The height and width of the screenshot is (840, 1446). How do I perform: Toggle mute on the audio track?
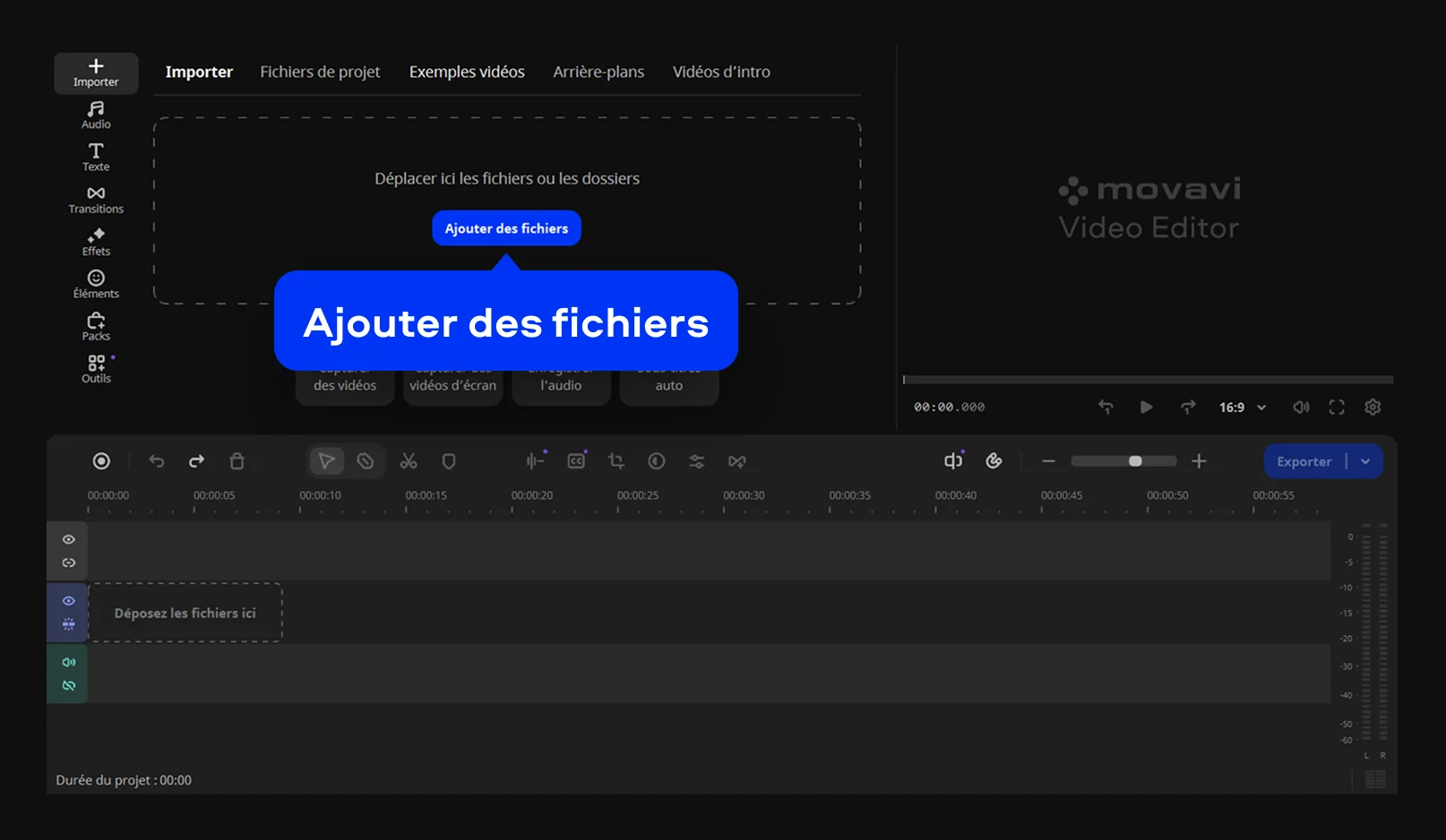click(67, 663)
